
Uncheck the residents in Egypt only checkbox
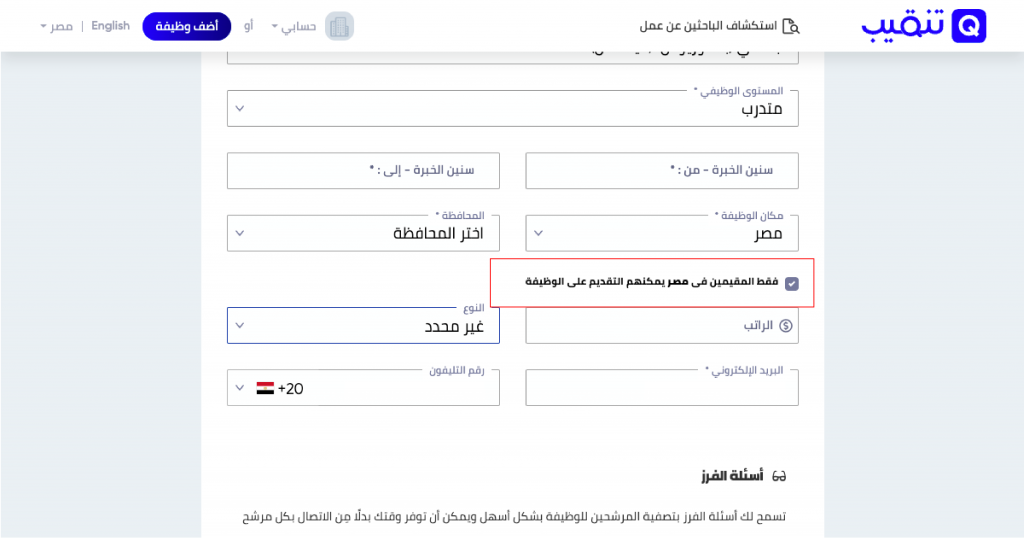click(792, 283)
